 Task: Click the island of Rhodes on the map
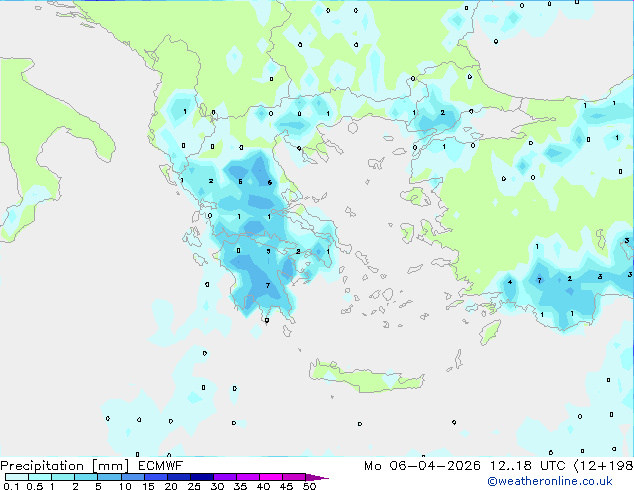490,332
